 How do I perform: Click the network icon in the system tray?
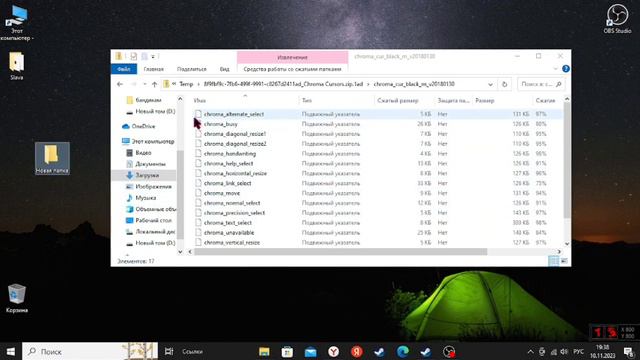pos(554,351)
